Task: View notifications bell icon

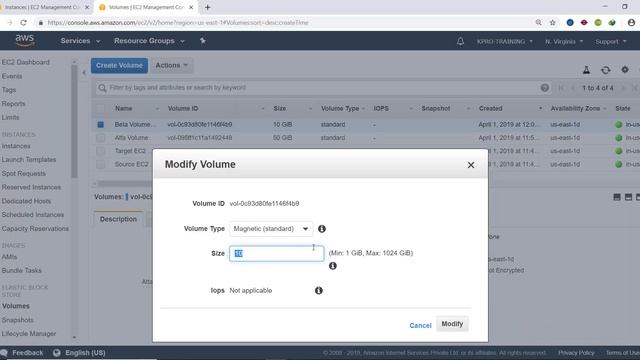Action: coord(460,41)
